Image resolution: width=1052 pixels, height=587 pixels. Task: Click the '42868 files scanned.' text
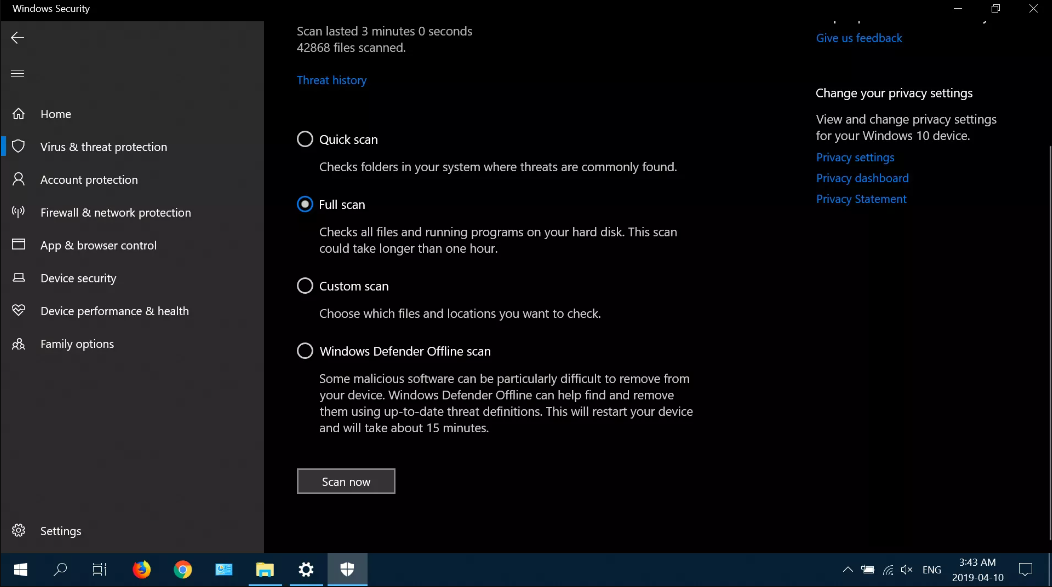pos(351,48)
